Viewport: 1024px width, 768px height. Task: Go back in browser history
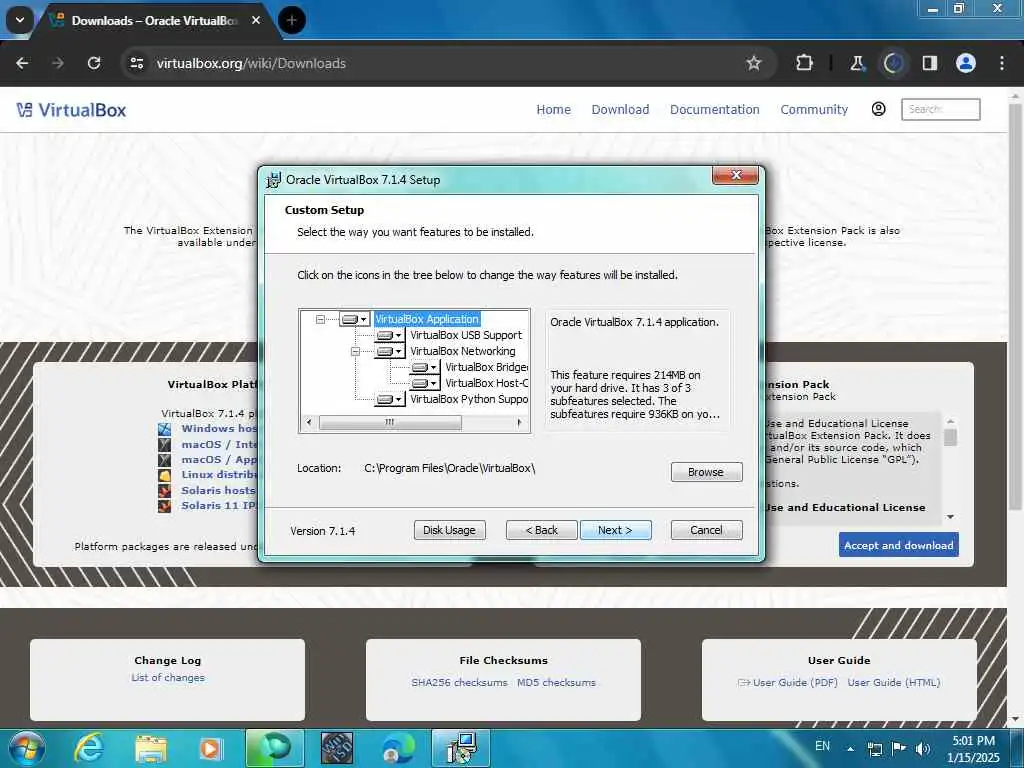point(22,63)
